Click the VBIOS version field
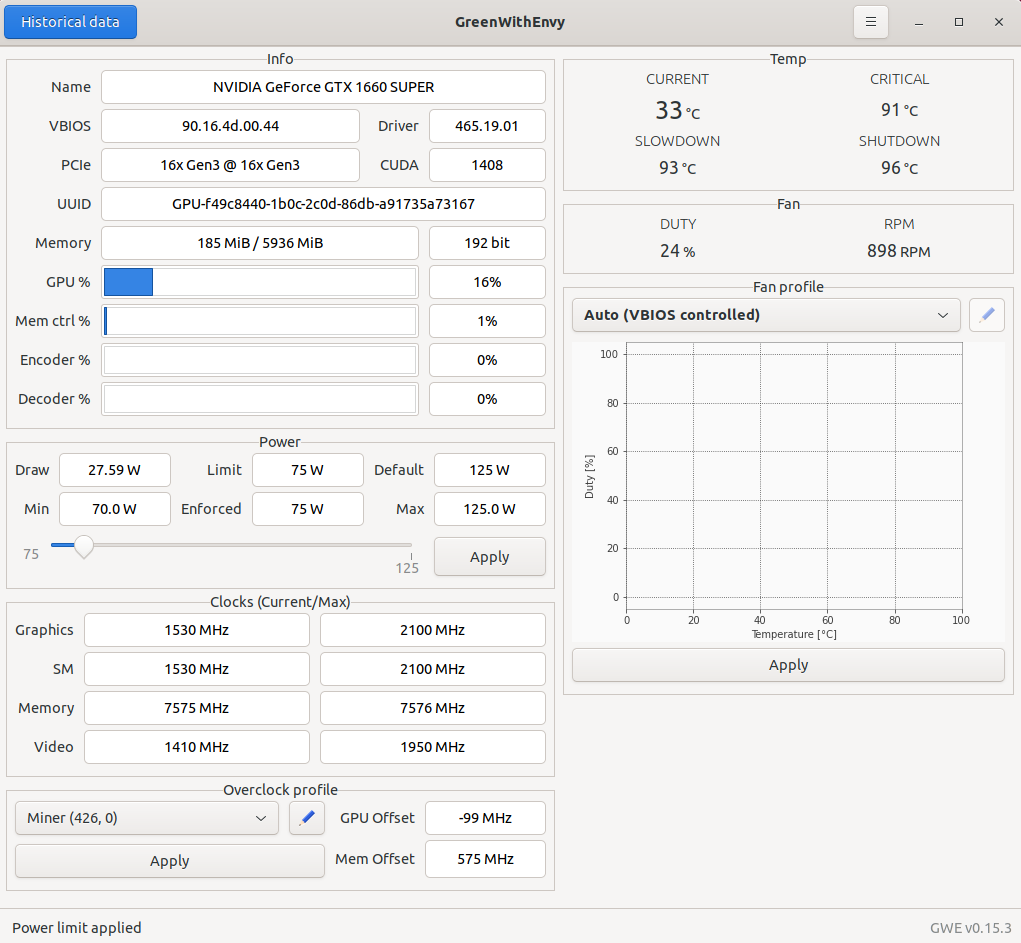 pyautogui.click(x=230, y=126)
